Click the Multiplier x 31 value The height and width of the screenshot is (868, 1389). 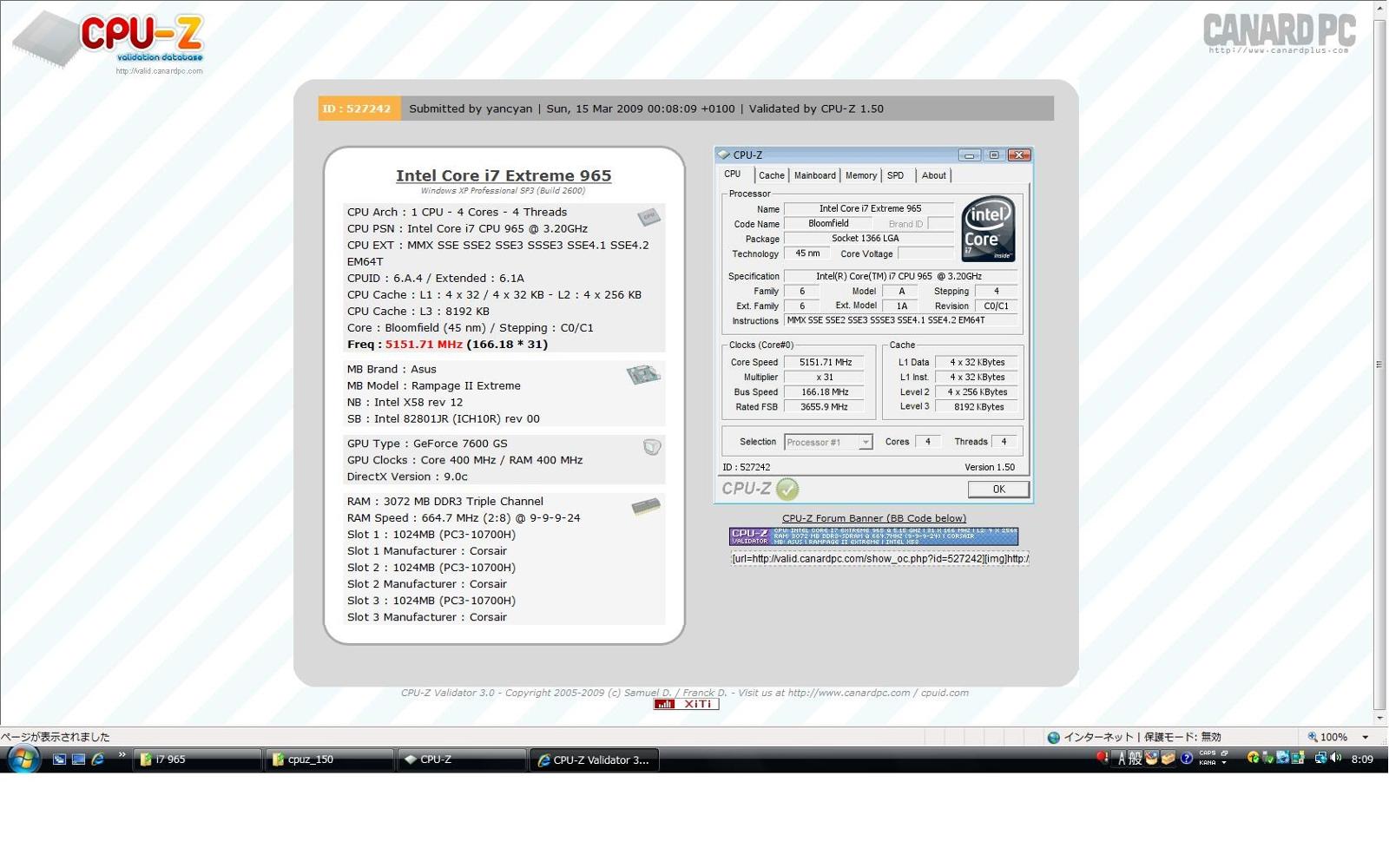click(x=825, y=377)
